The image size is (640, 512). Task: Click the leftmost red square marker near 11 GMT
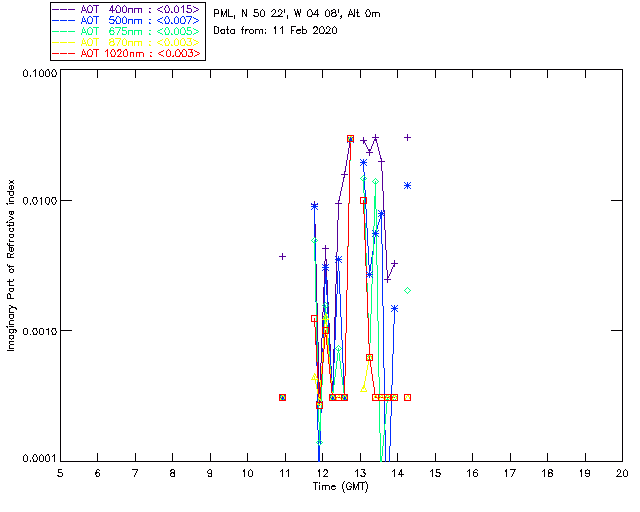[x=282, y=397]
